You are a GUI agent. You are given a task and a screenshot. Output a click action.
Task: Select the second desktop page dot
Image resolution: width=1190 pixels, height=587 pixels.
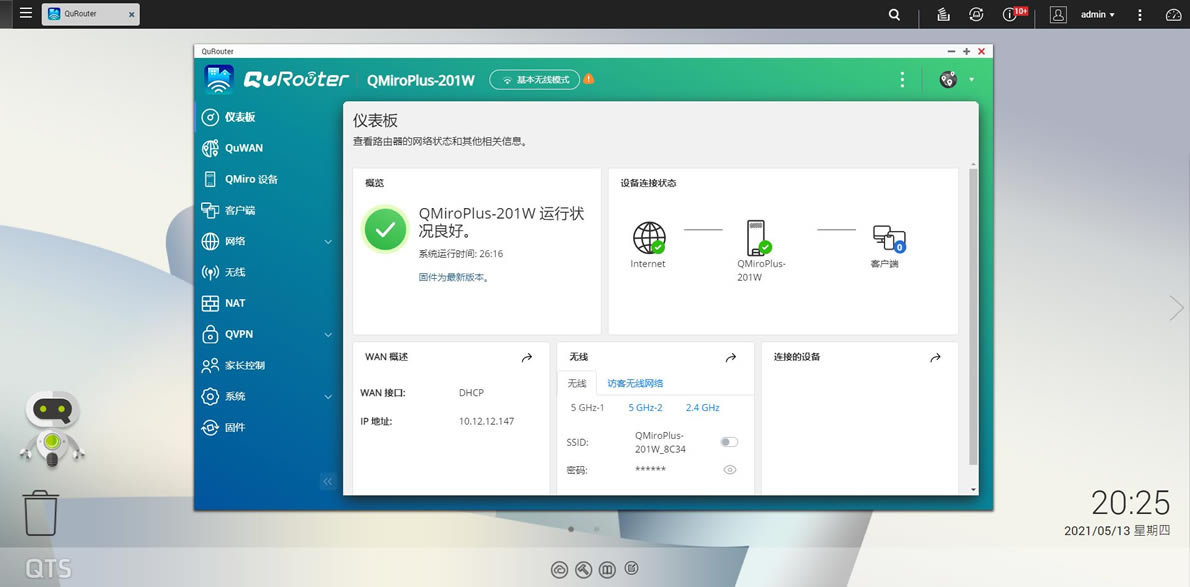point(597,529)
